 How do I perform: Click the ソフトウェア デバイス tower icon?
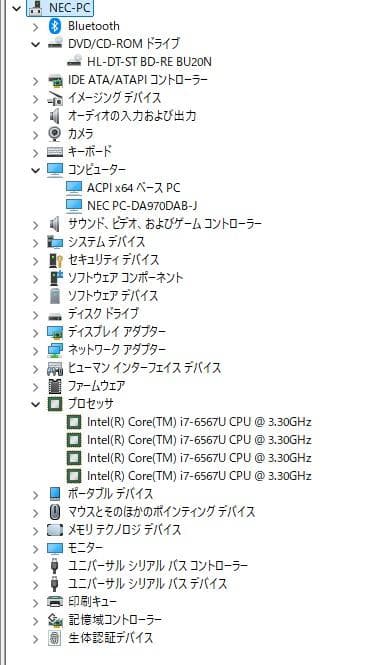pyautogui.click(x=55, y=296)
